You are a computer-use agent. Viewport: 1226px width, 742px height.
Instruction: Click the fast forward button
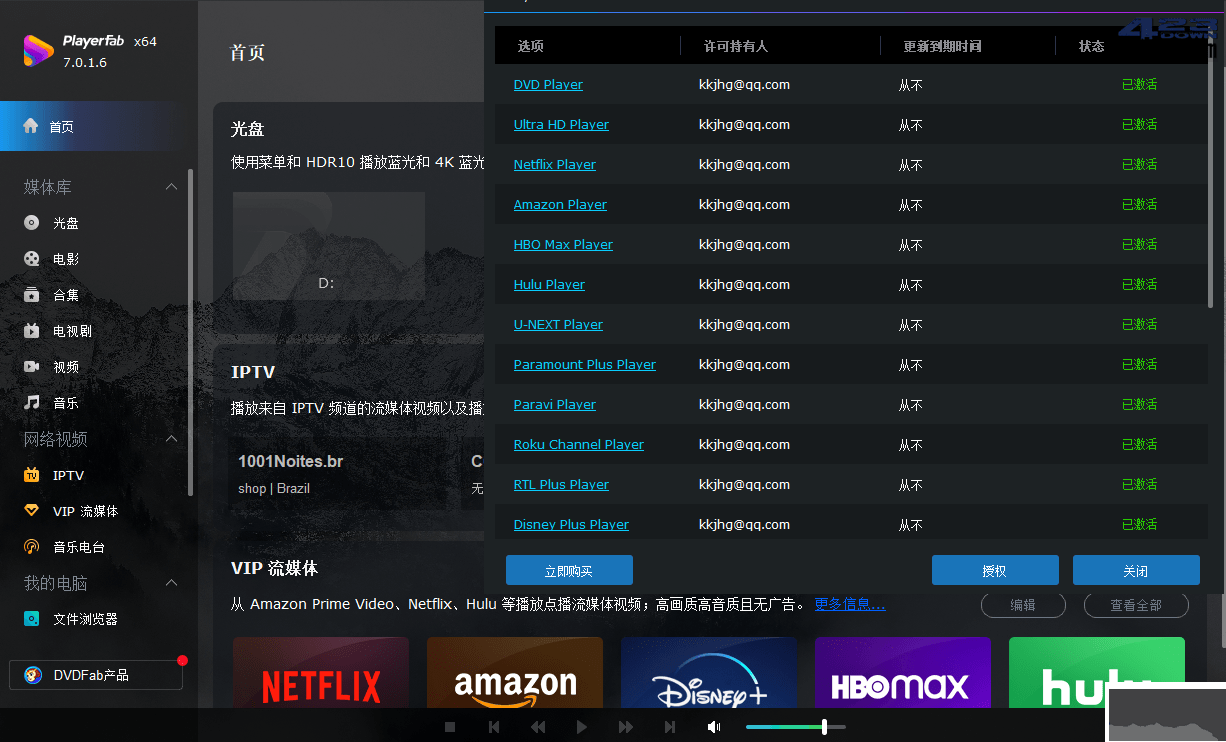point(626,727)
